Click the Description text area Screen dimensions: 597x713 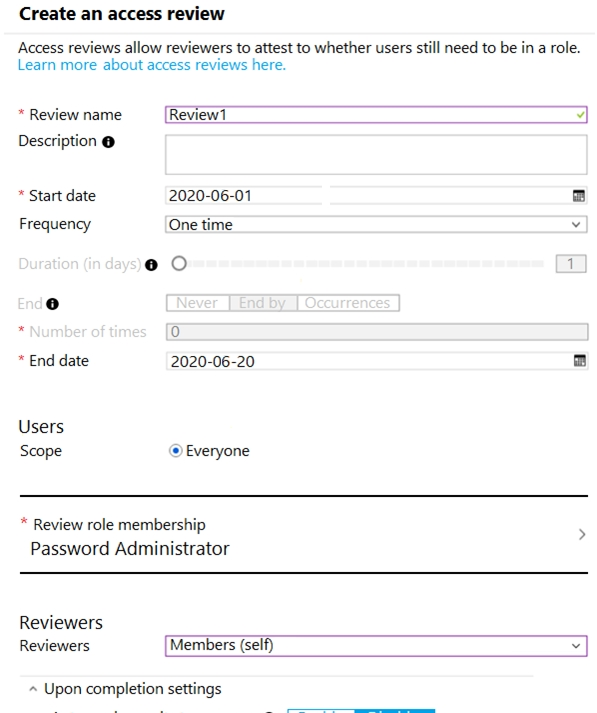[376, 155]
